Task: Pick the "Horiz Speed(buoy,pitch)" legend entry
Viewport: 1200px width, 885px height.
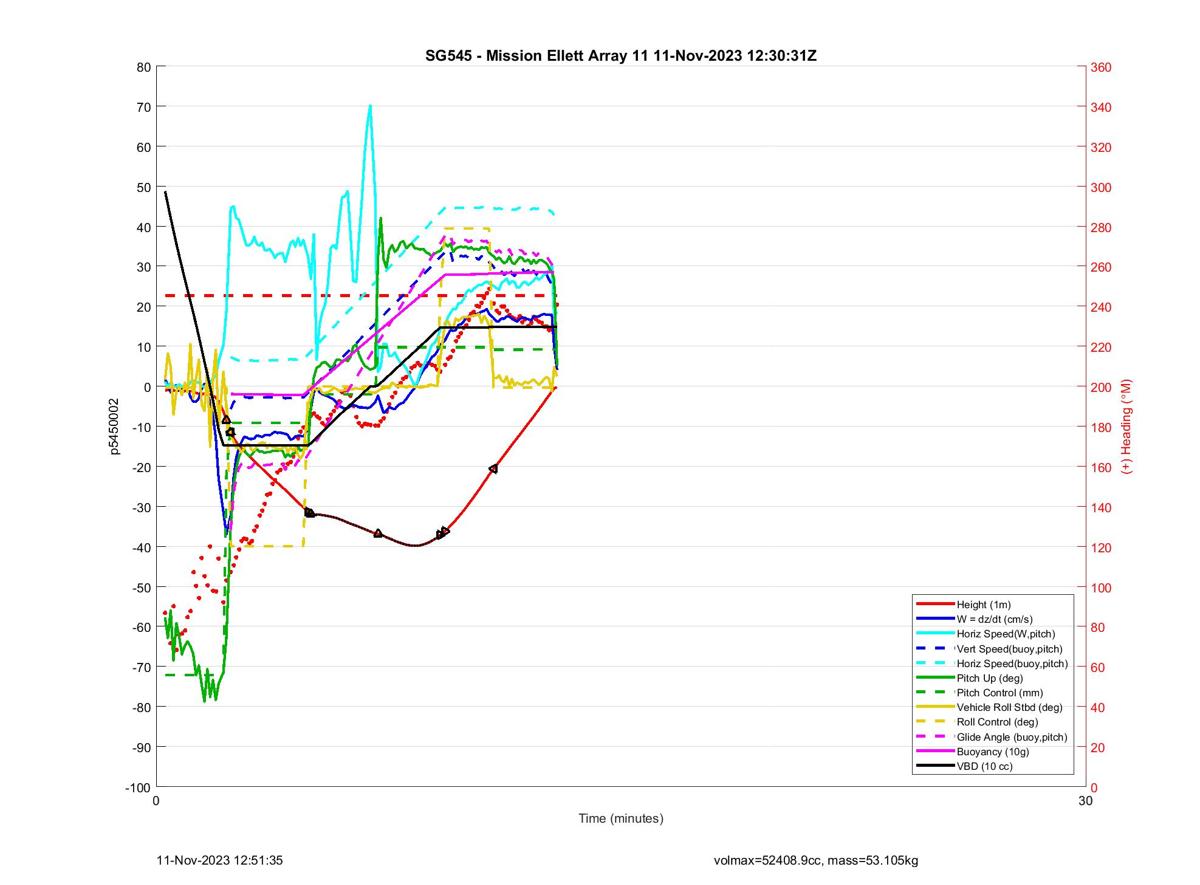Action: [1012, 663]
